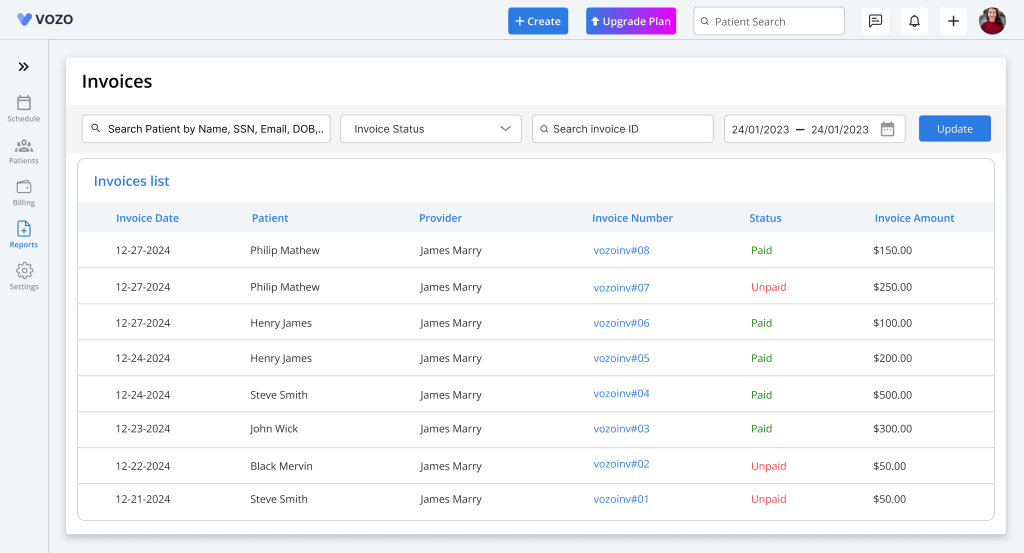
Task: Click the $500.00 invoice amount
Action: click(x=893, y=394)
